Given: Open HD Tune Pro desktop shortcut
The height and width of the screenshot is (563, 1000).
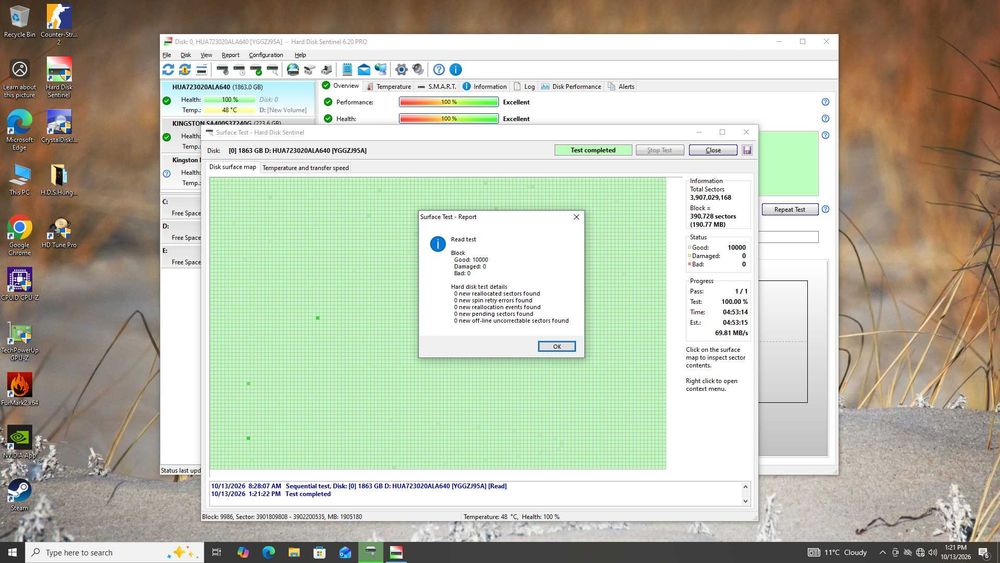Looking at the screenshot, I should [x=59, y=232].
